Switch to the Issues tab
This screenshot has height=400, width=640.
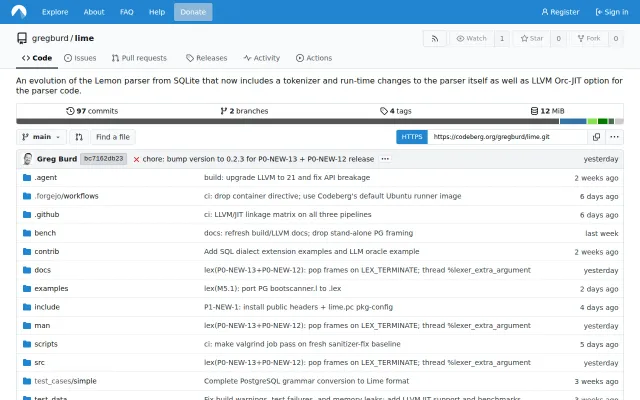[80, 58]
